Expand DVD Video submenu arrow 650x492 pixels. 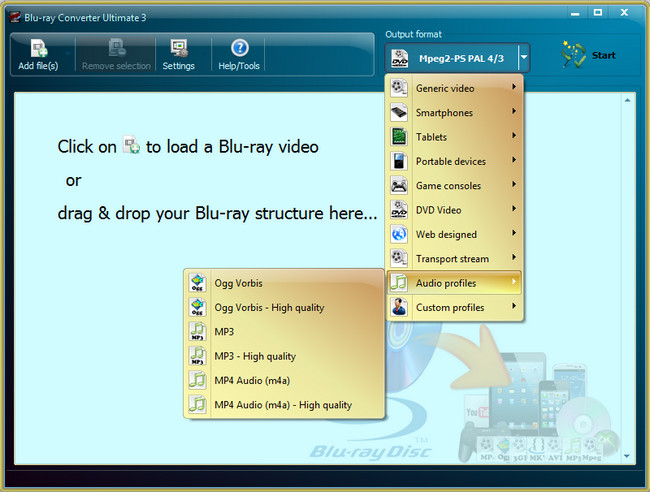tap(514, 208)
